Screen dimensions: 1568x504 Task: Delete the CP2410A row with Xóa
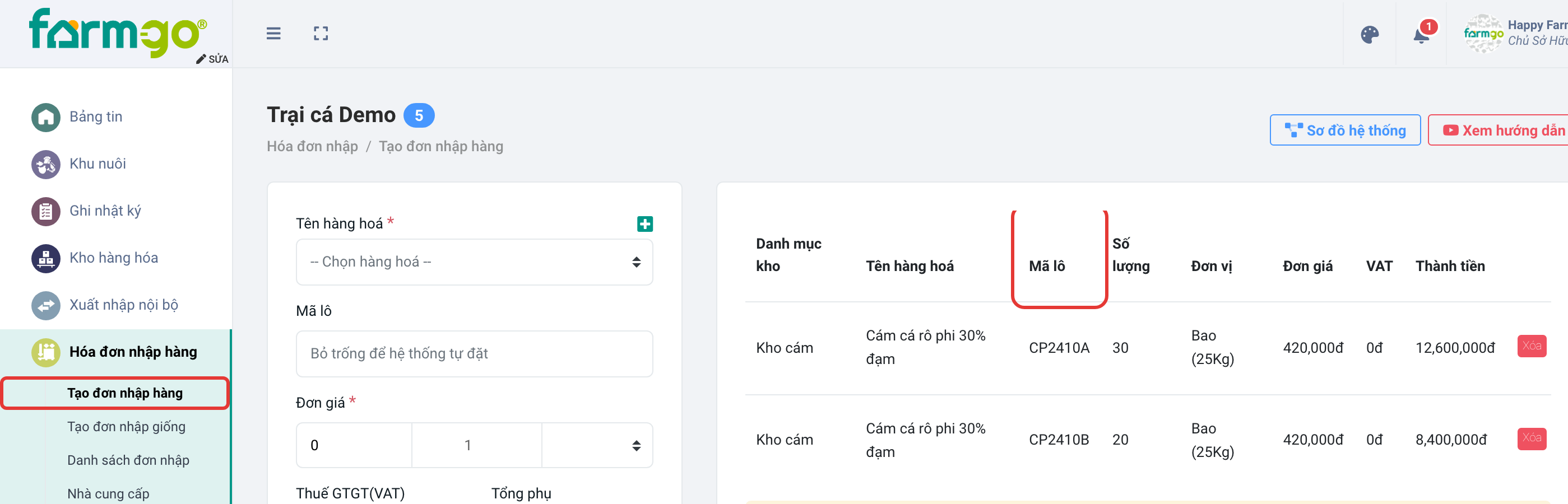click(1532, 346)
